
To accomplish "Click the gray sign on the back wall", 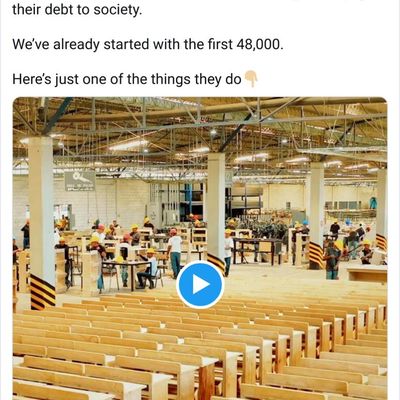I will tap(80, 181).
